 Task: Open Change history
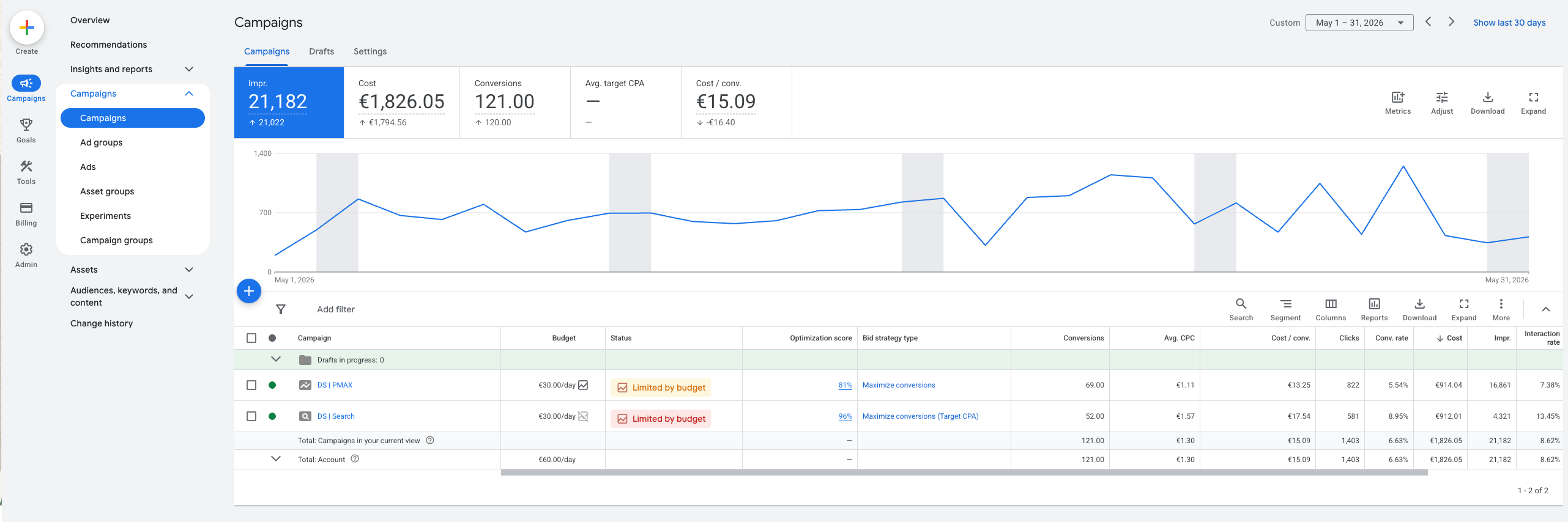(102, 323)
